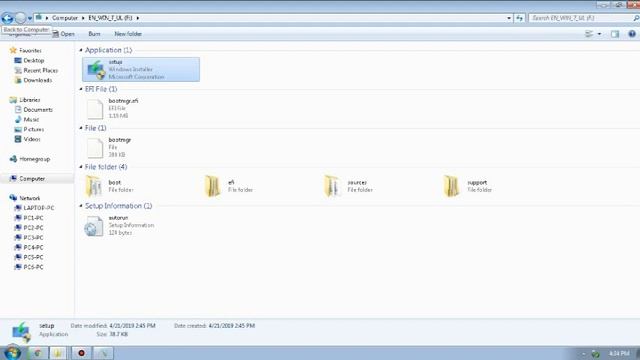Change view using the view icon
Image resolution: width=640 pixels, height=360 pixels.
(x=589, y=34)
